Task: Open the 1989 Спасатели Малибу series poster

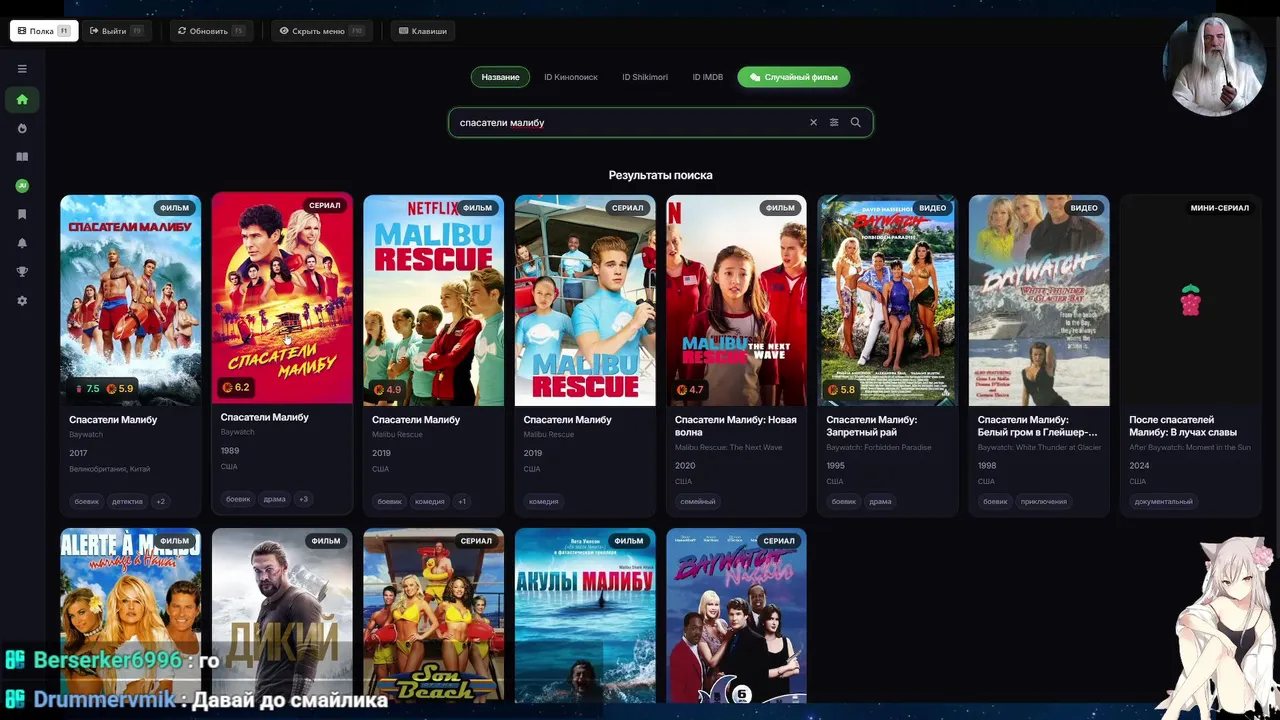Action: pyautogui.click(x=282, y=298)
